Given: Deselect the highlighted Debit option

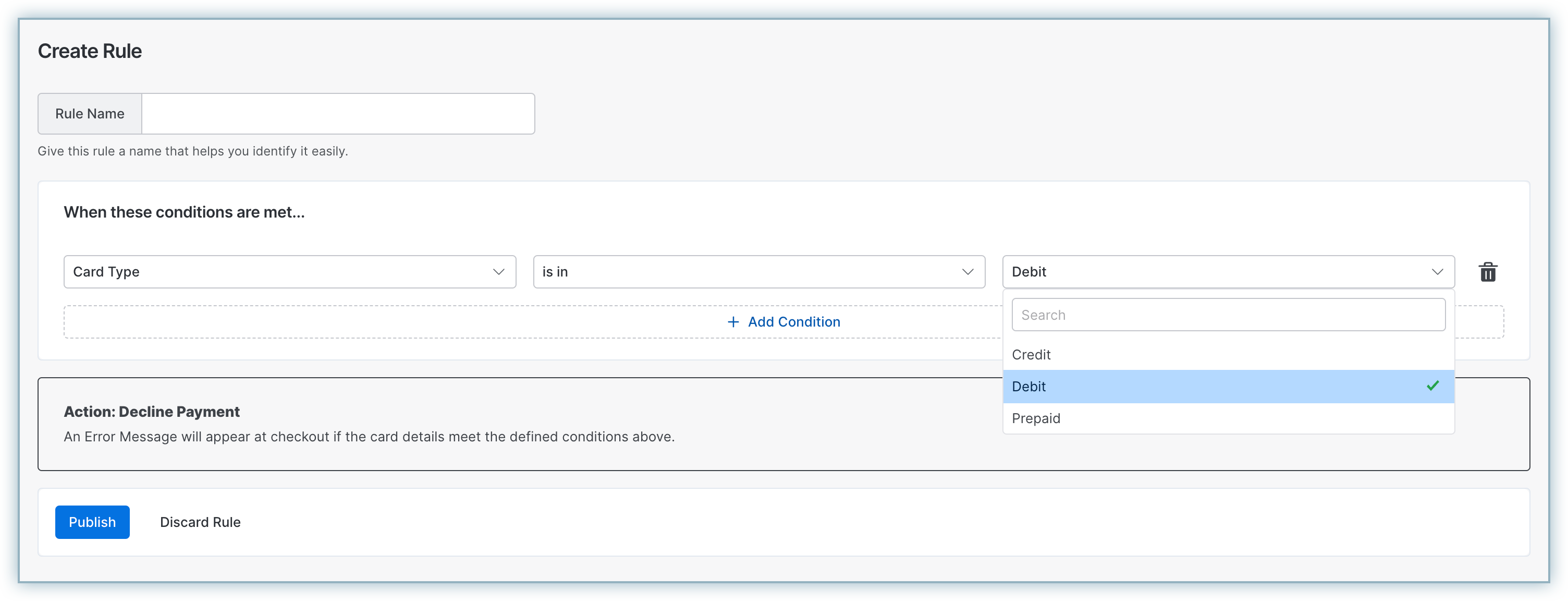Looking at the screenshot, I should pos(1028,386).
